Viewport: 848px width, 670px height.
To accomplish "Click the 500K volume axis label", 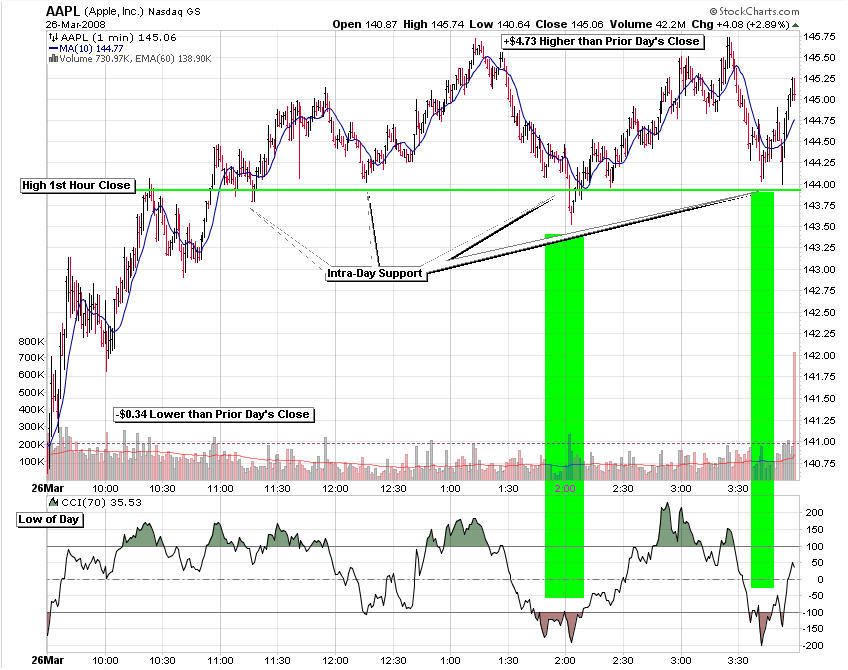I will tap(32, 393).
